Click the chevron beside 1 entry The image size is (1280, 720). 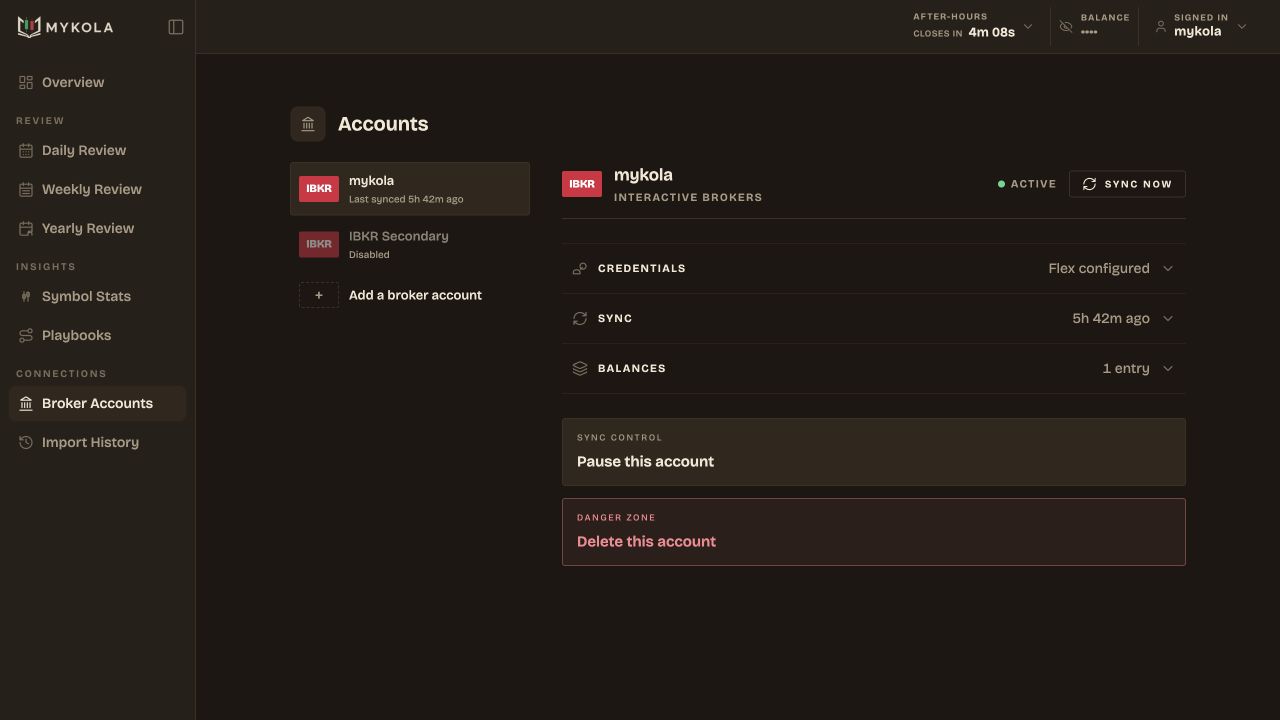1168,368
